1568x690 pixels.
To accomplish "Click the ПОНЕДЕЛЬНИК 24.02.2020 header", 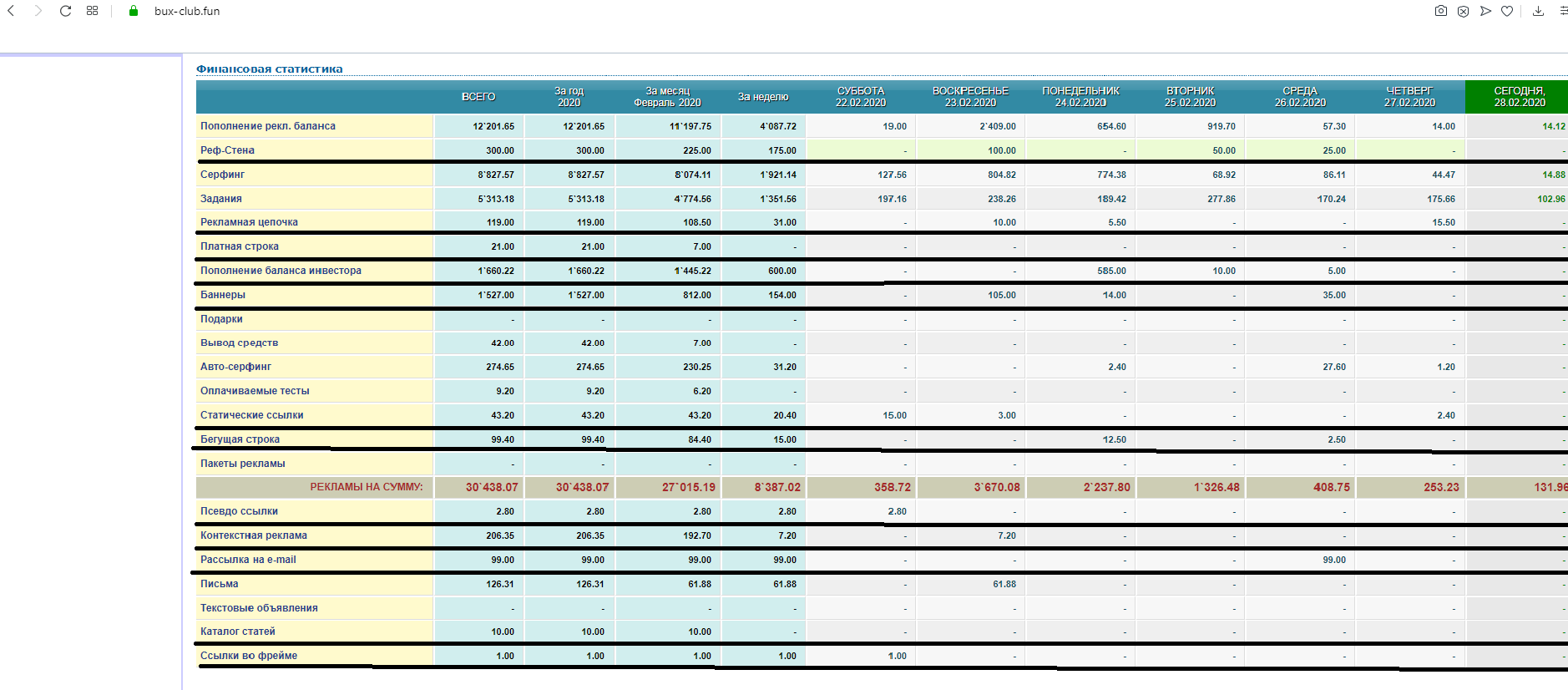I will click(x=1080, y=97).
